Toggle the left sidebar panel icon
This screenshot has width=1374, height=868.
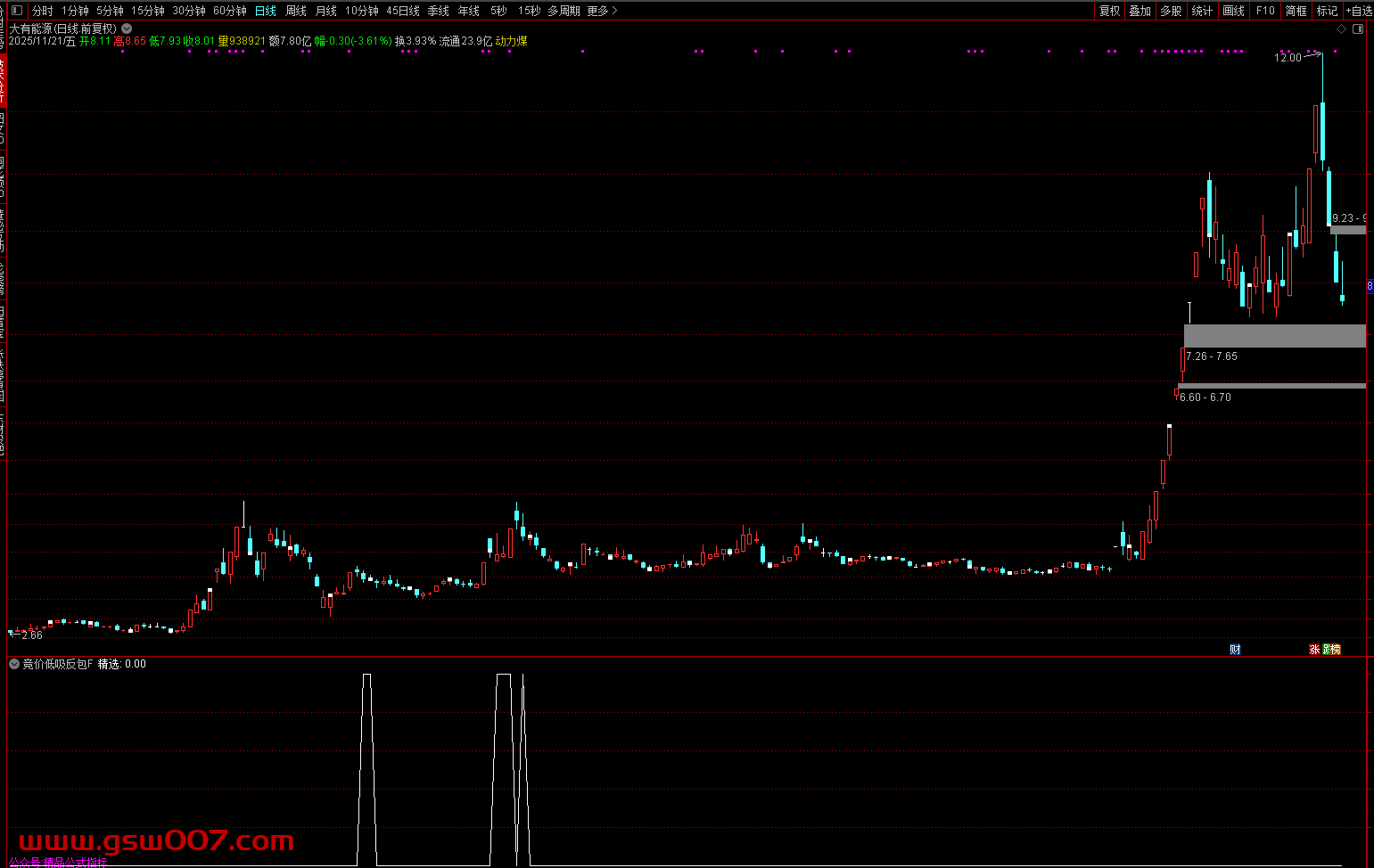coord(16,11)
